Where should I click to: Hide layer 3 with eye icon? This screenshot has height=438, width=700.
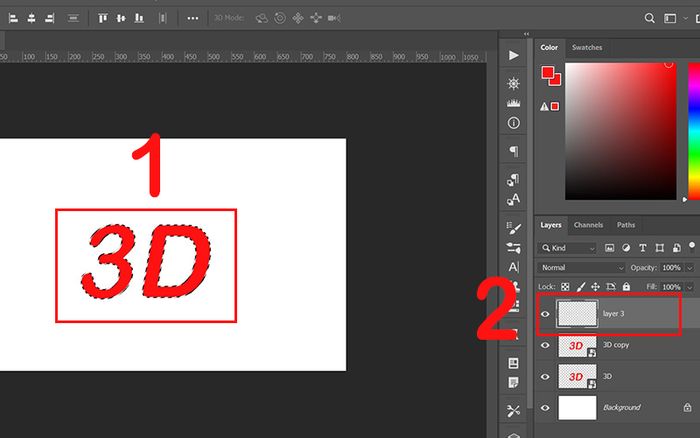[x=545, y=314]
